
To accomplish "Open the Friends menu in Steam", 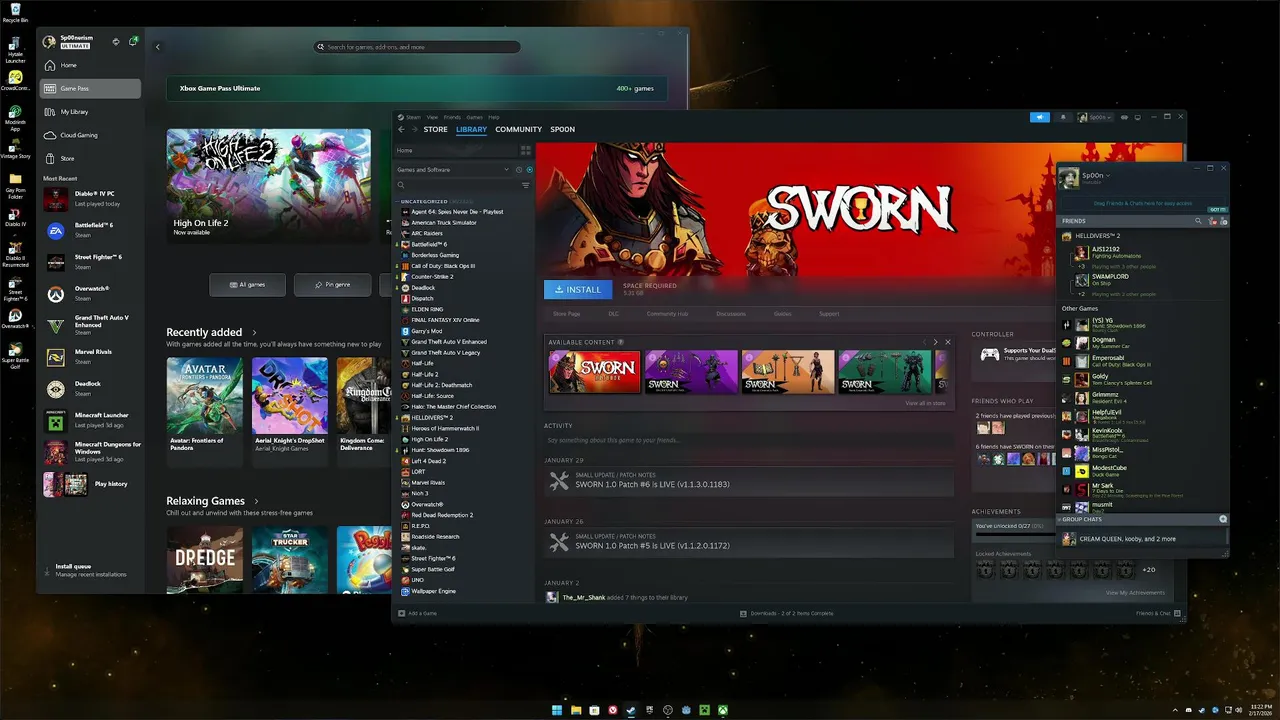I will coord(452,117).
